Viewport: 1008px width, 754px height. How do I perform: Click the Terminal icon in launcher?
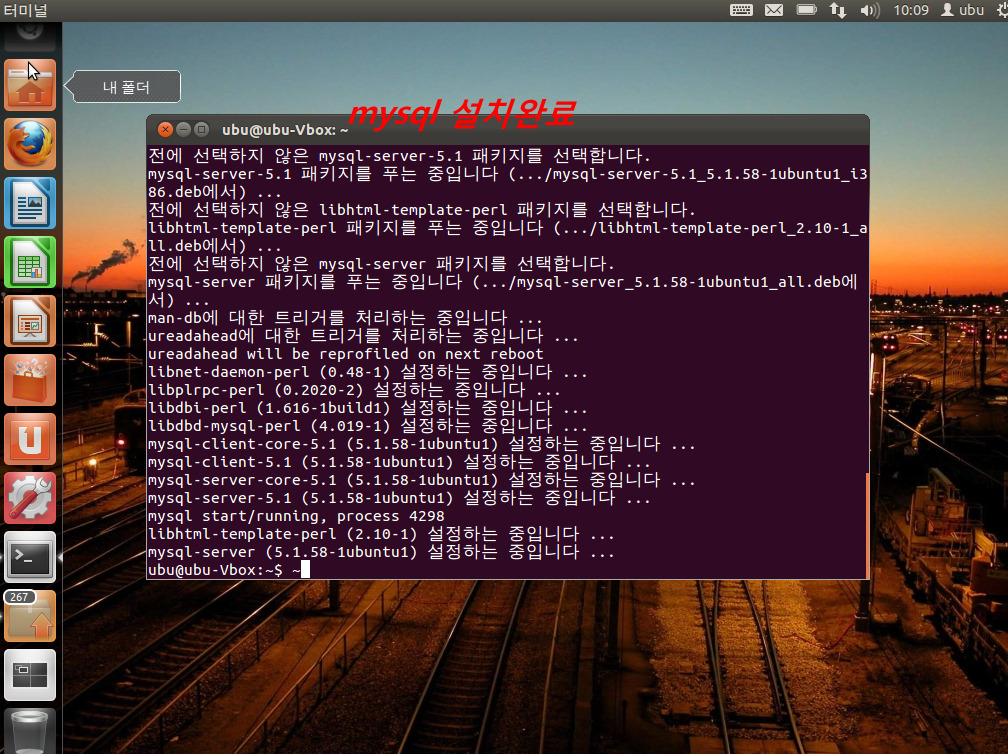[30, 558]
